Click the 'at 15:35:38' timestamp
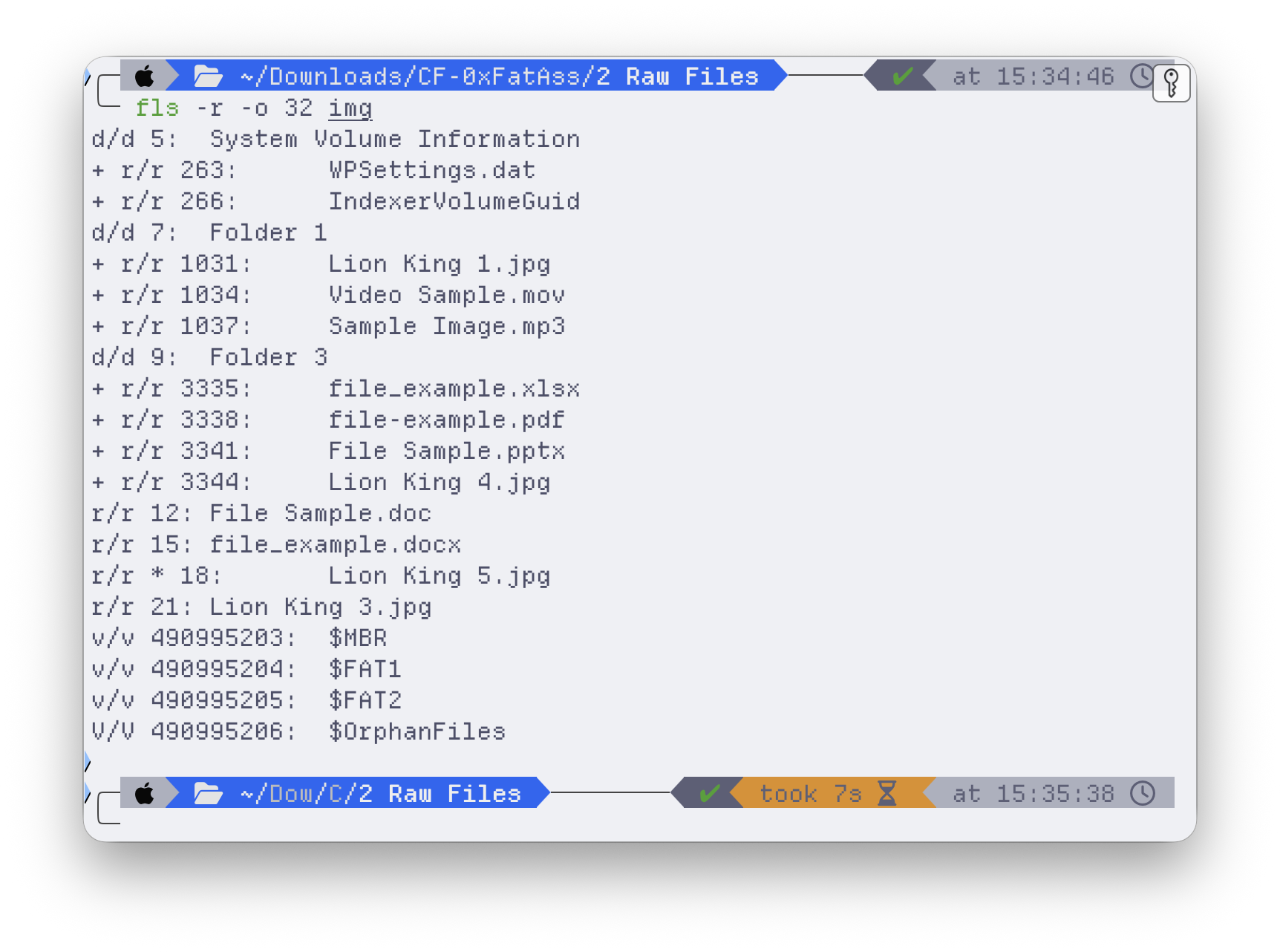Screen dimensions: 1280x952 click(x=1033, y=793)
